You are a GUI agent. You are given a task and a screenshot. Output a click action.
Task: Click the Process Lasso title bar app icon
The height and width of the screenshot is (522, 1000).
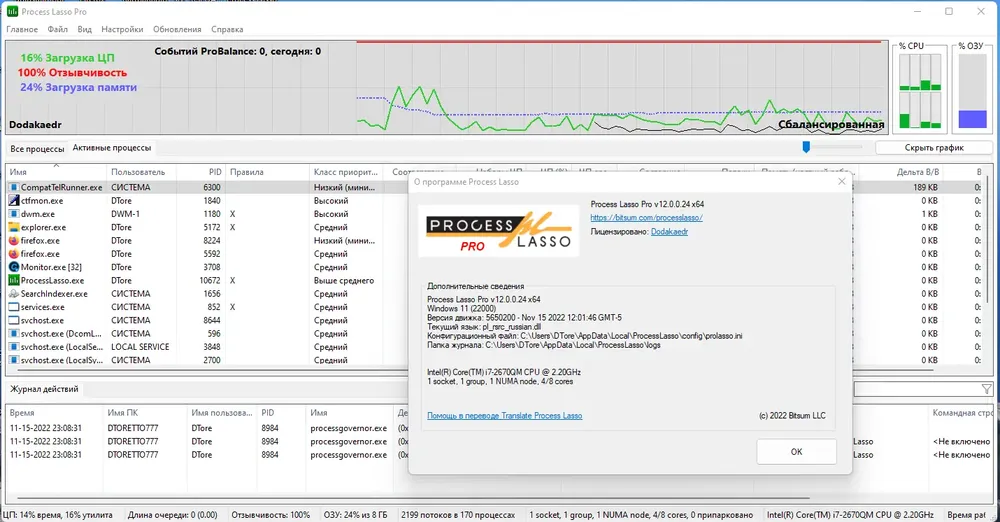click(12, 11)
